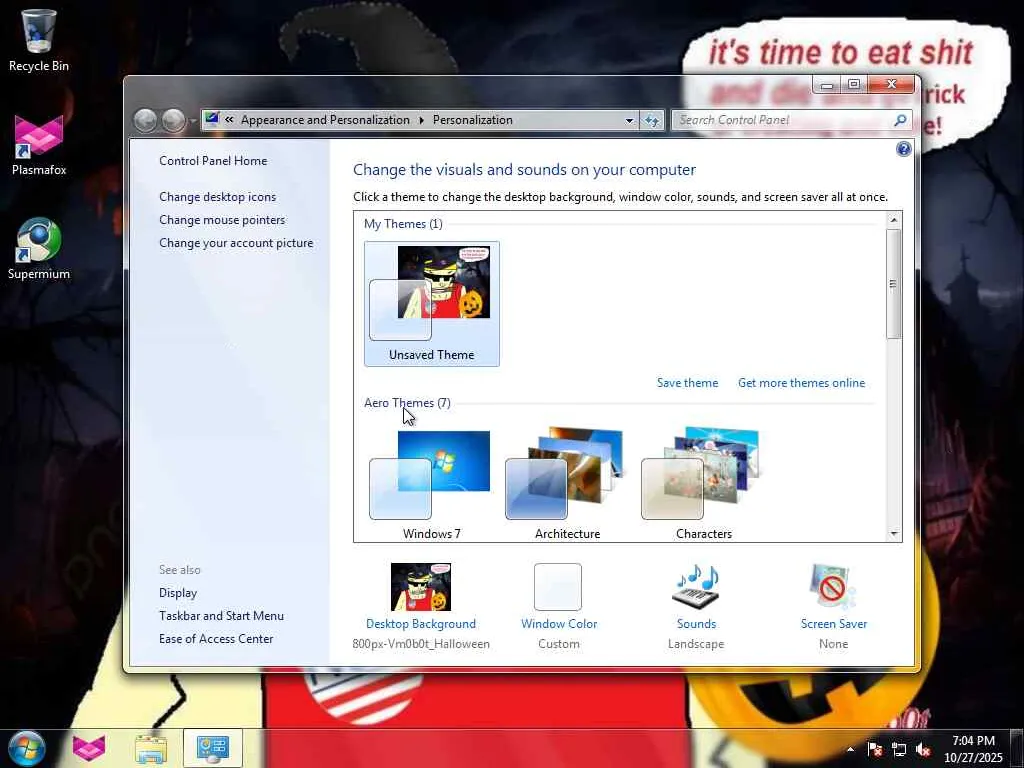
Task: Open Ease of Access Center link
Action: point(216,639)
